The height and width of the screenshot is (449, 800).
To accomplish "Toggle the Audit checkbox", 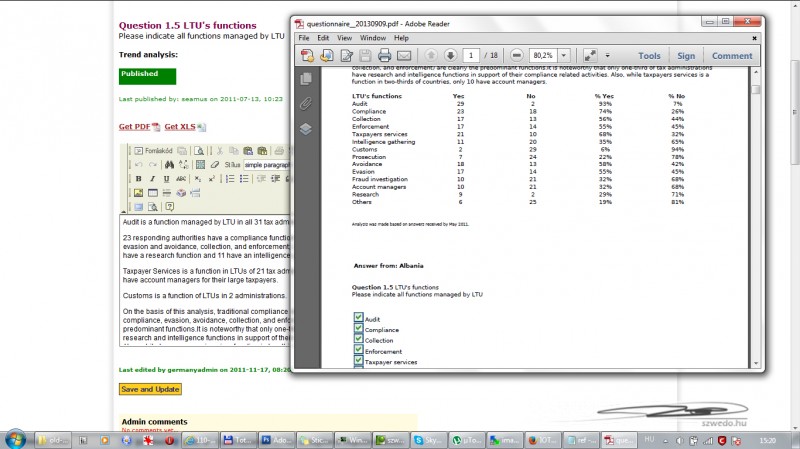I will tap(358, 319).
